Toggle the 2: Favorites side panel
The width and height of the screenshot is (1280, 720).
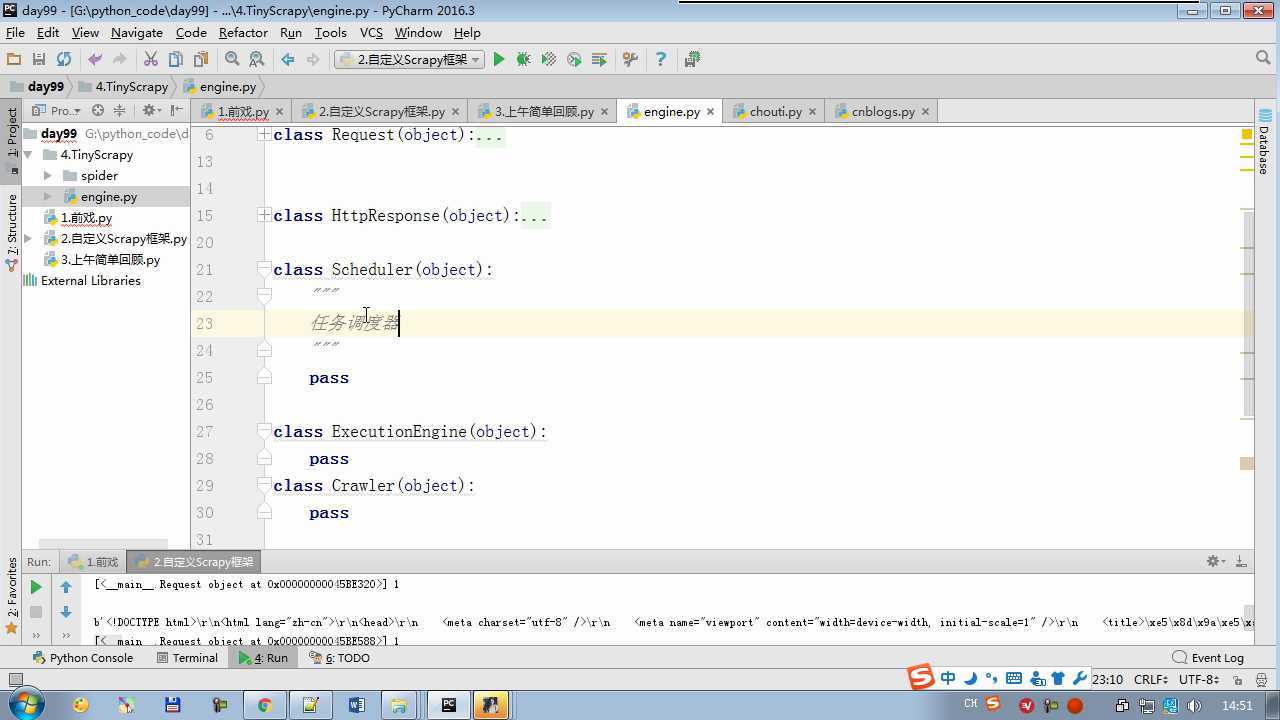(x=12, y=596)
